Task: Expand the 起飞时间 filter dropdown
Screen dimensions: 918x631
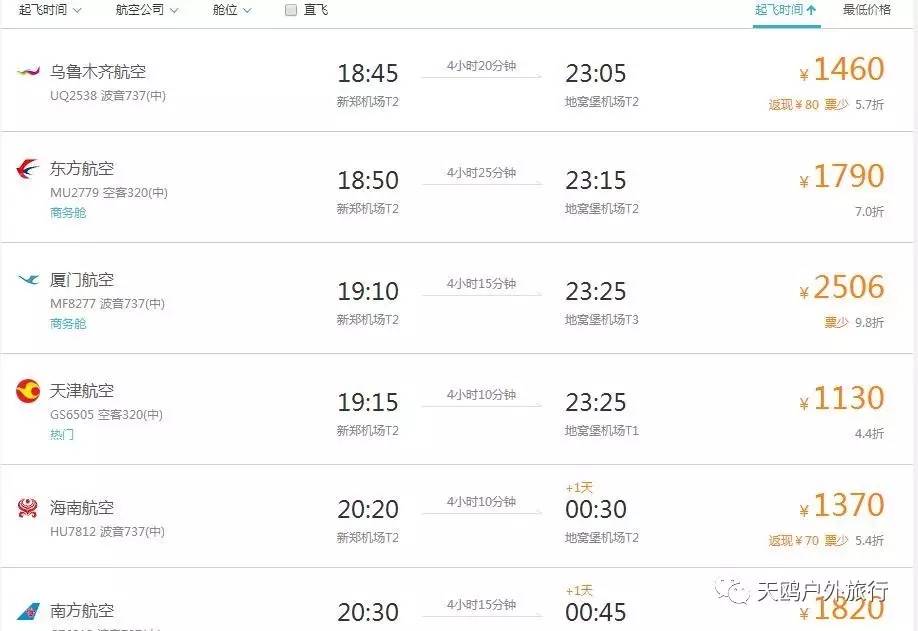Action: (x=50, y=10)
